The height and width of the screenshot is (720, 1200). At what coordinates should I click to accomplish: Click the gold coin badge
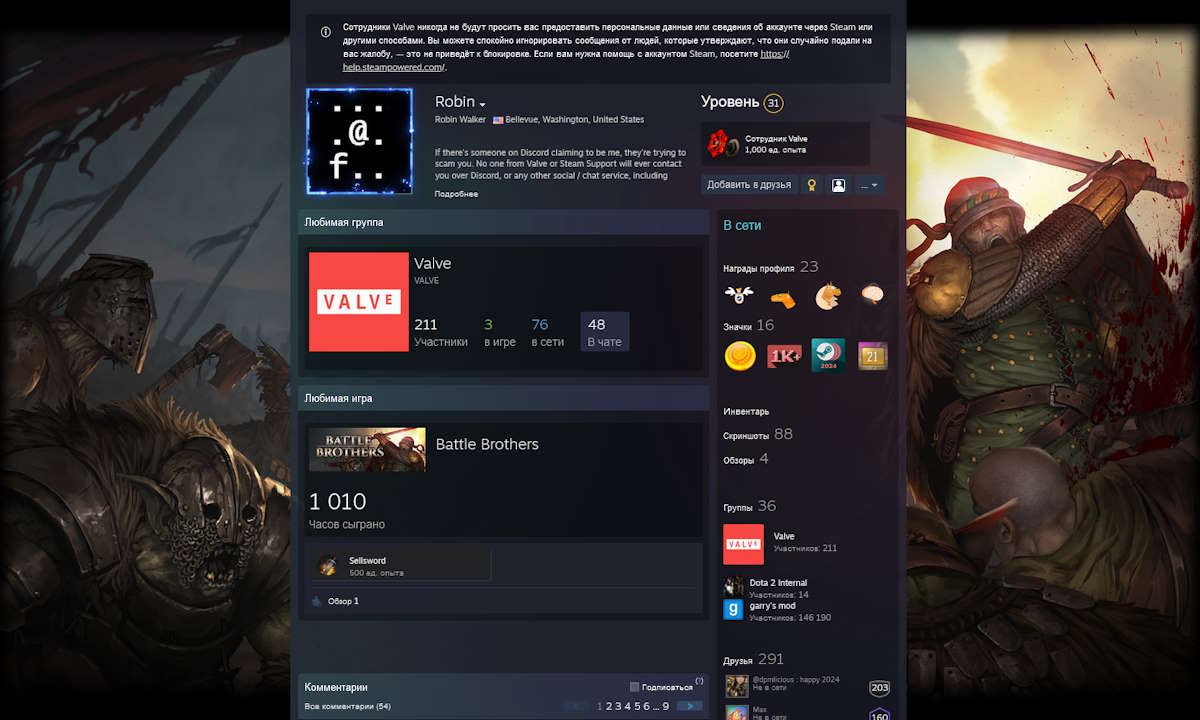740,355
